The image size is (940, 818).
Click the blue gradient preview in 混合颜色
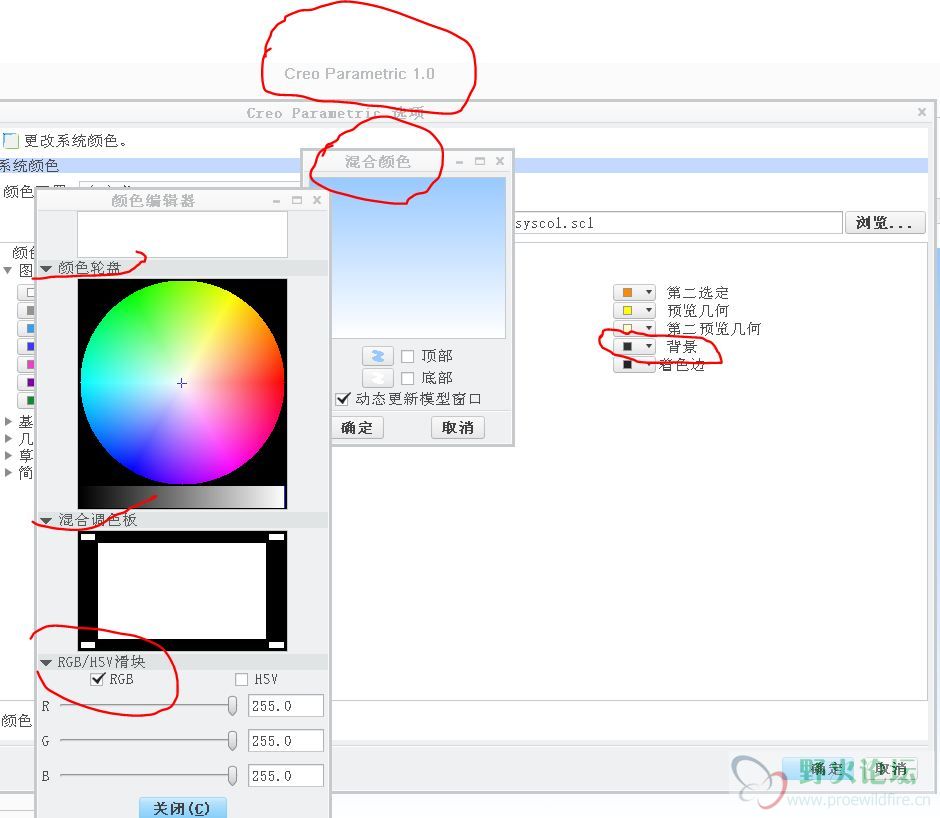click(419, 258)
